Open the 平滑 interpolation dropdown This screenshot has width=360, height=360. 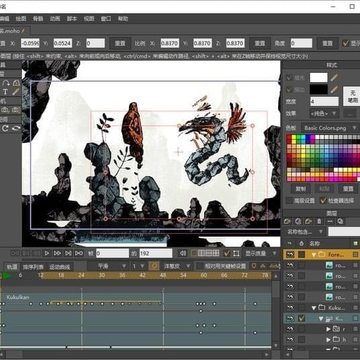coord(107,266)
